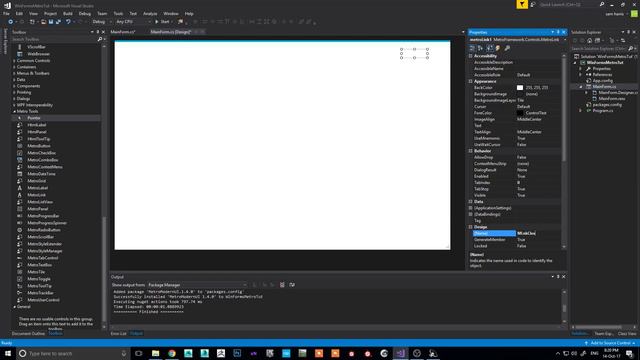The width and height of the screenshot is (640, 360).
Task: Choose MetroListView in the toolbox
Action: (40, 202)
